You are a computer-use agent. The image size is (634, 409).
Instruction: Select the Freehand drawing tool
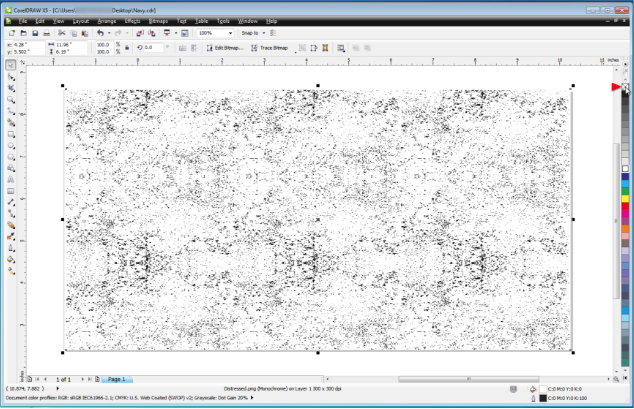click(11, 111)
